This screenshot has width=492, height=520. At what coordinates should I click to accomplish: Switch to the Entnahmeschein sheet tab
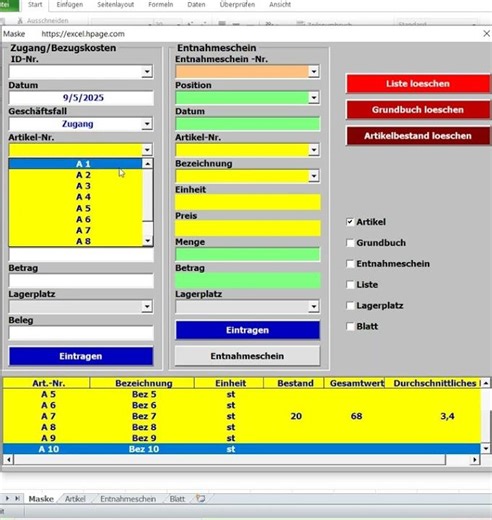128,499
